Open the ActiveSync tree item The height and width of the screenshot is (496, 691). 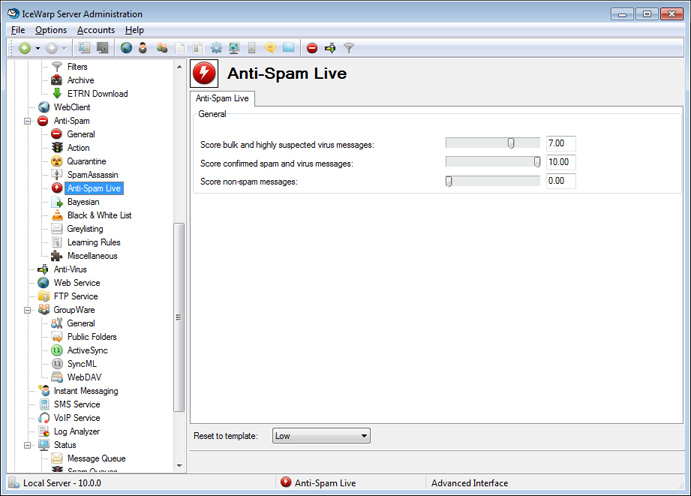coord(87,350)
